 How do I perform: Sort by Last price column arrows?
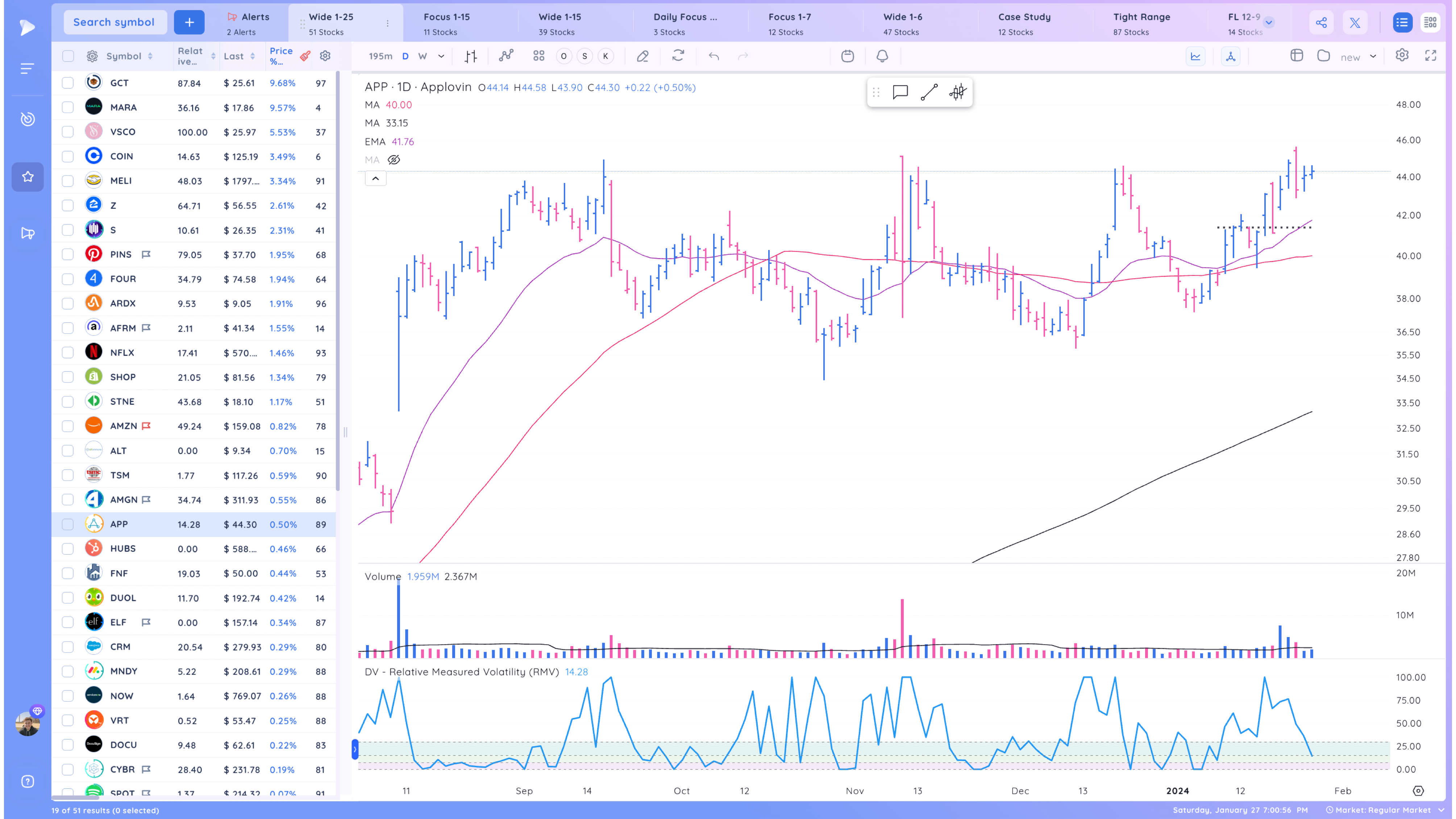(252, 56)
